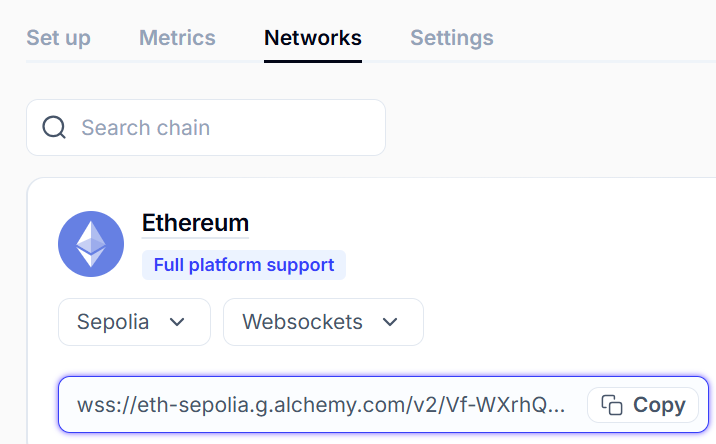Click the wss eth-sepolia endpoint URL text
The width and height of the screenshot is (716, 444).
300,405
